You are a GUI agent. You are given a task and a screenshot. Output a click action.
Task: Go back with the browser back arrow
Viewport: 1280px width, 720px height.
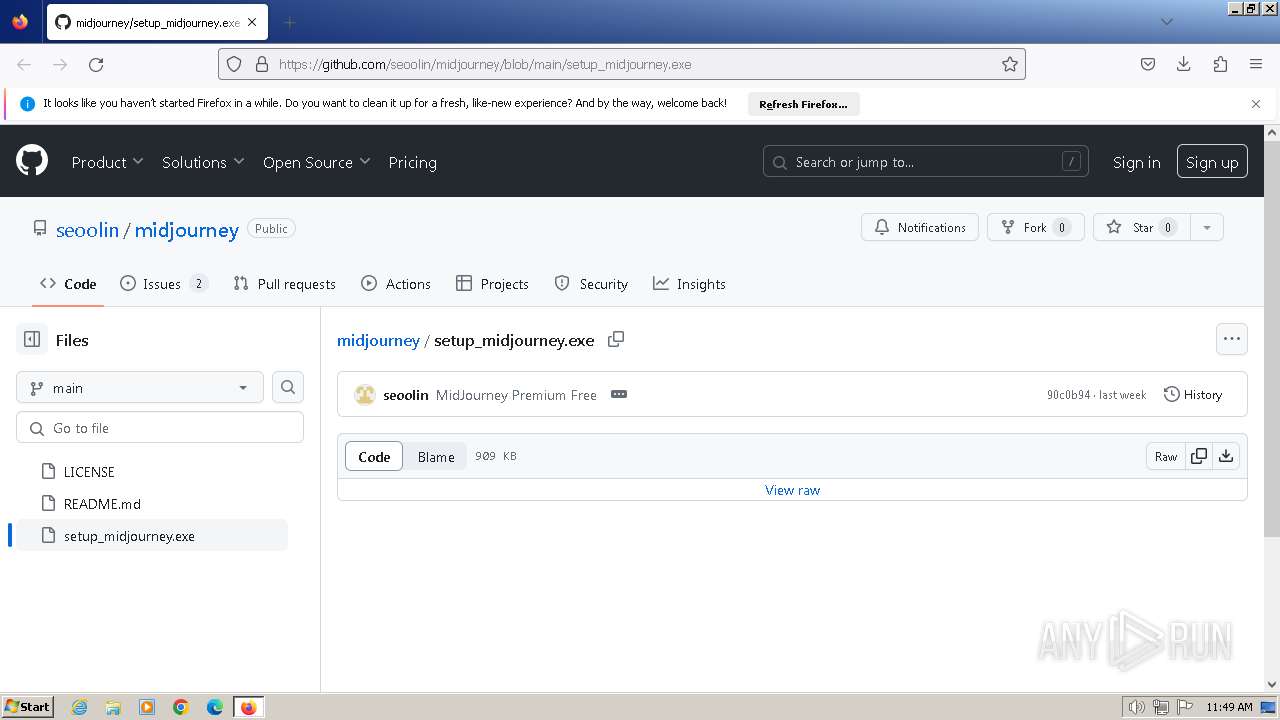tap(24, 64)
